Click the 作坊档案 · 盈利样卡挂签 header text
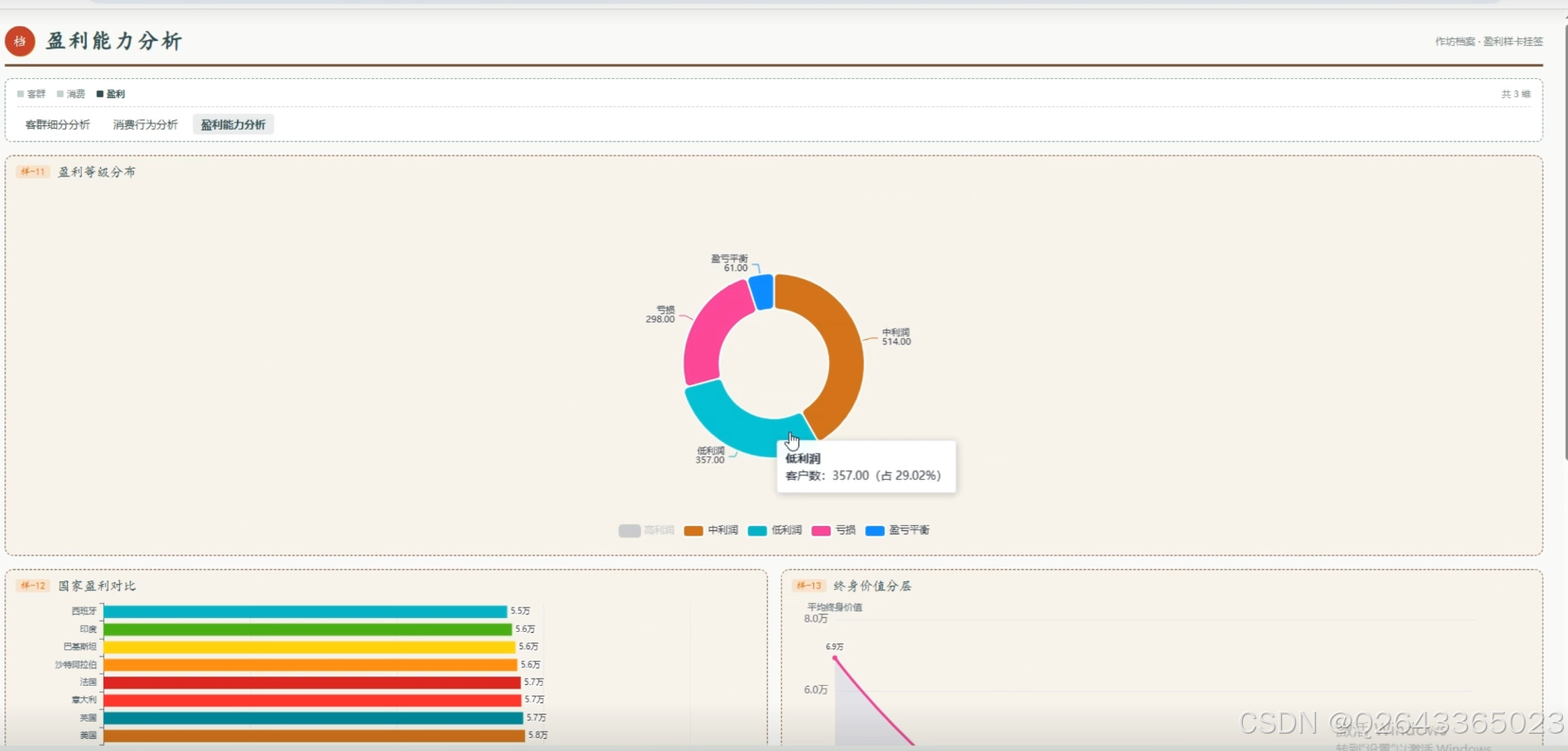 point(1489,42)
